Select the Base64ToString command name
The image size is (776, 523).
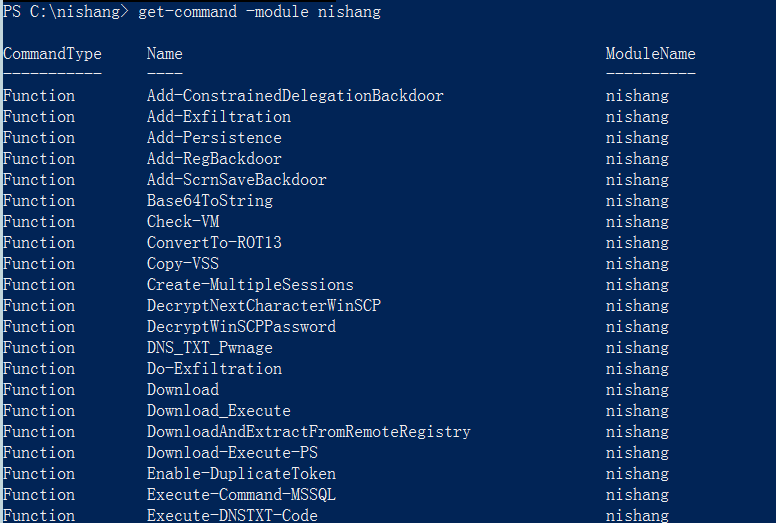tap(209, 201)
